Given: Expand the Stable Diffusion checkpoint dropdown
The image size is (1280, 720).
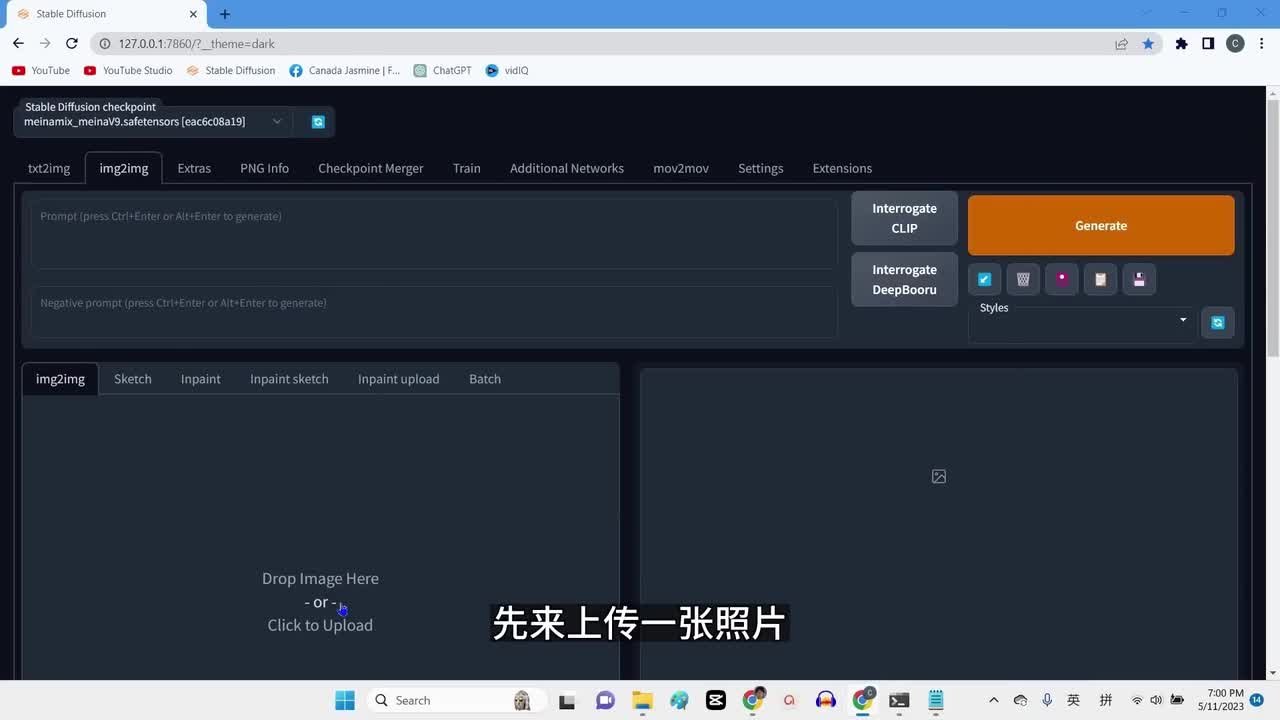Looking at the screenshot, I should click(277, 122).
